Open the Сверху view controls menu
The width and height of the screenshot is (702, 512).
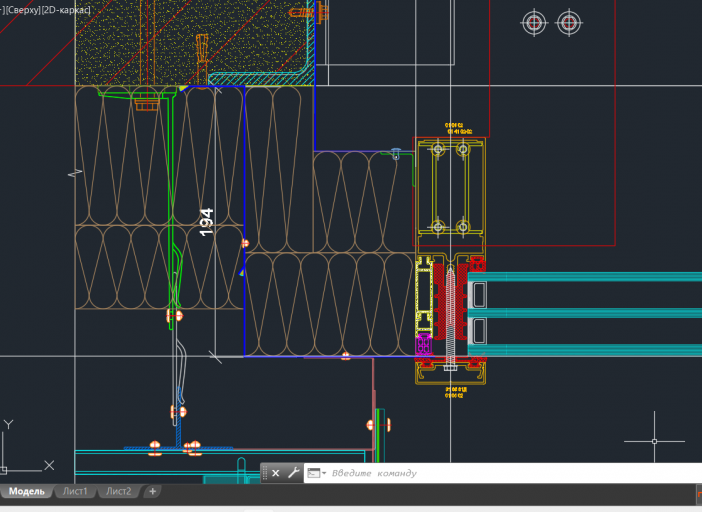click(x=22, y=10)
